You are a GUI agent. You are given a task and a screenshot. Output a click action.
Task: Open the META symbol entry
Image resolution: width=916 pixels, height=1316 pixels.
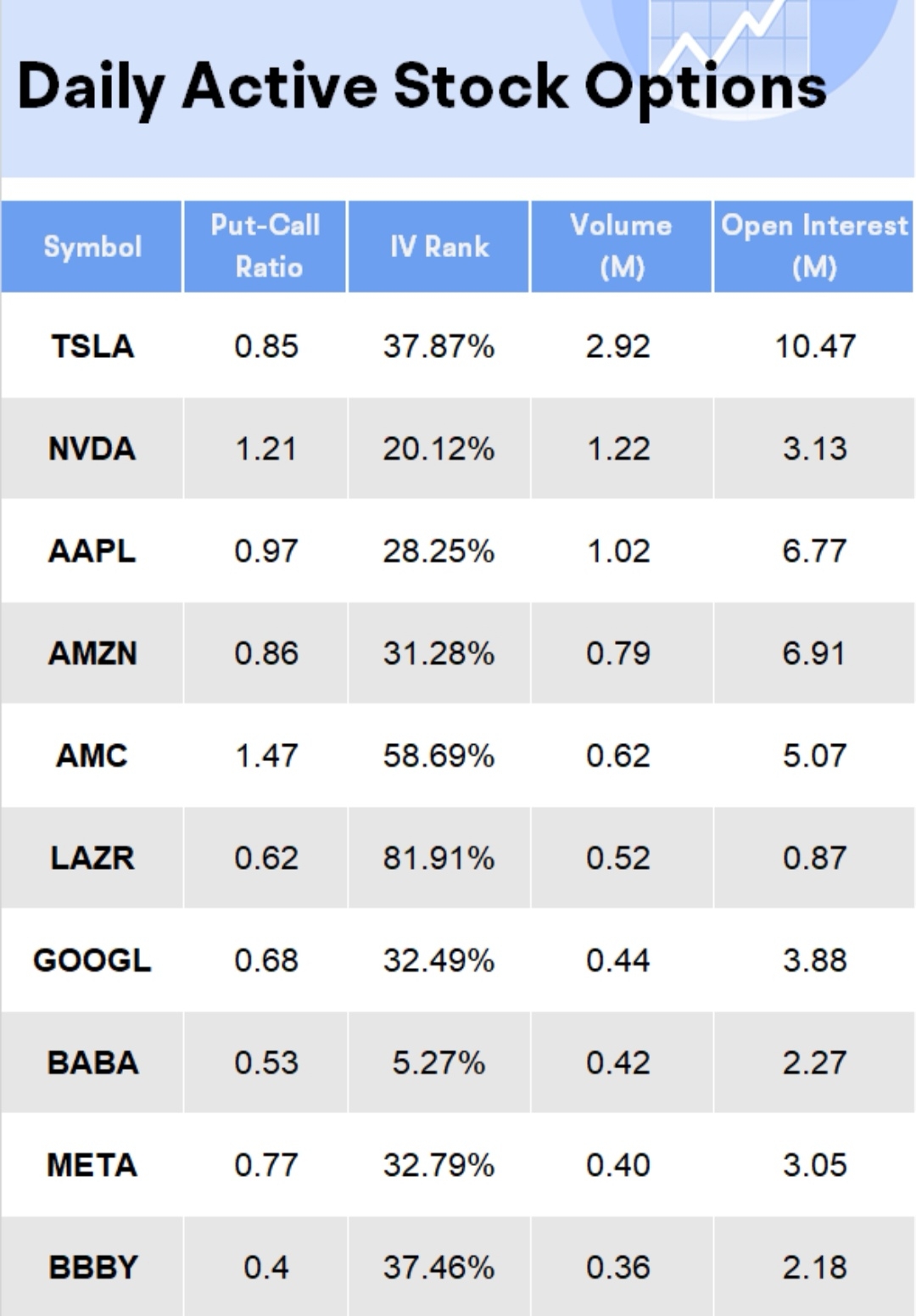coord(92,1165)
